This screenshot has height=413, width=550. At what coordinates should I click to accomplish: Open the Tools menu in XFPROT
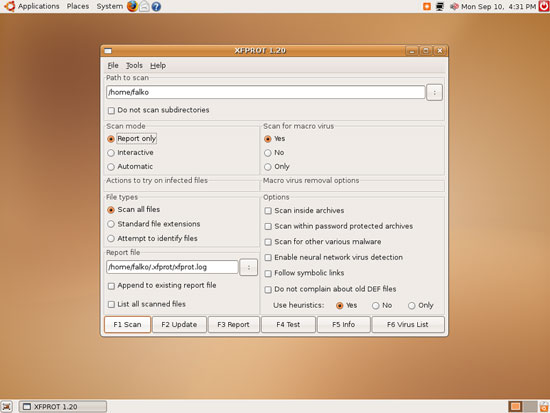(x=134, y=65)
